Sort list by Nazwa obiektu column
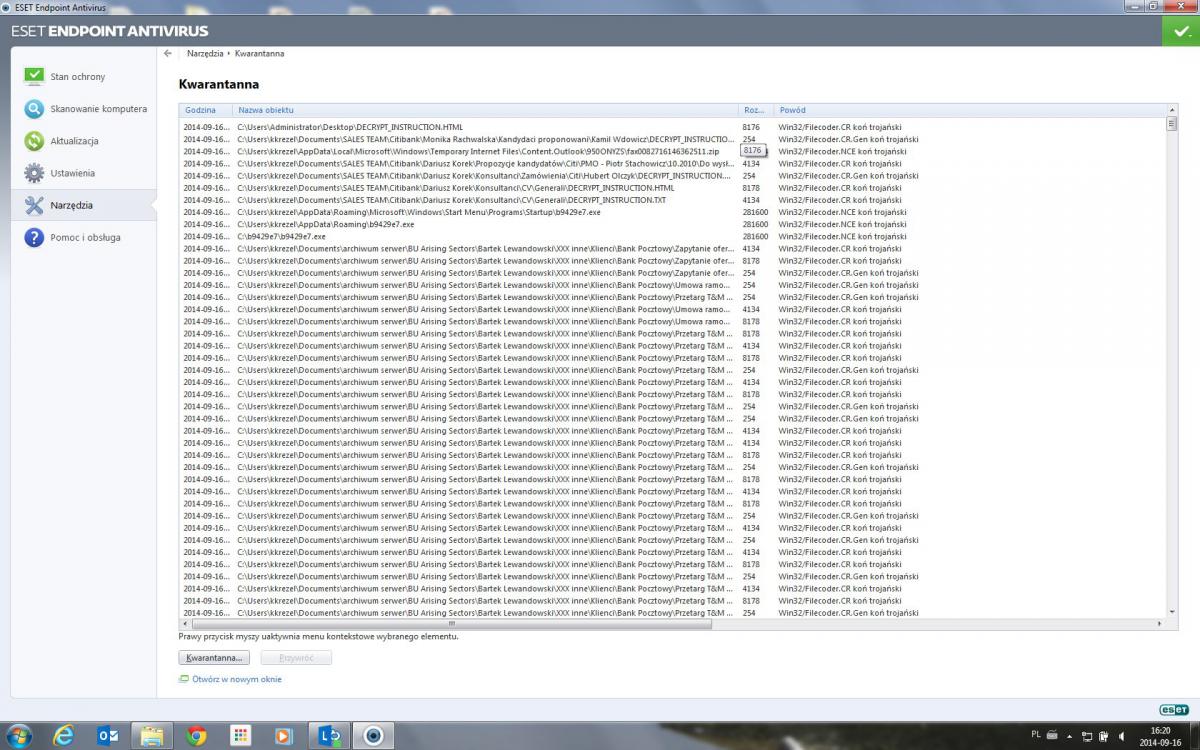 486,109
